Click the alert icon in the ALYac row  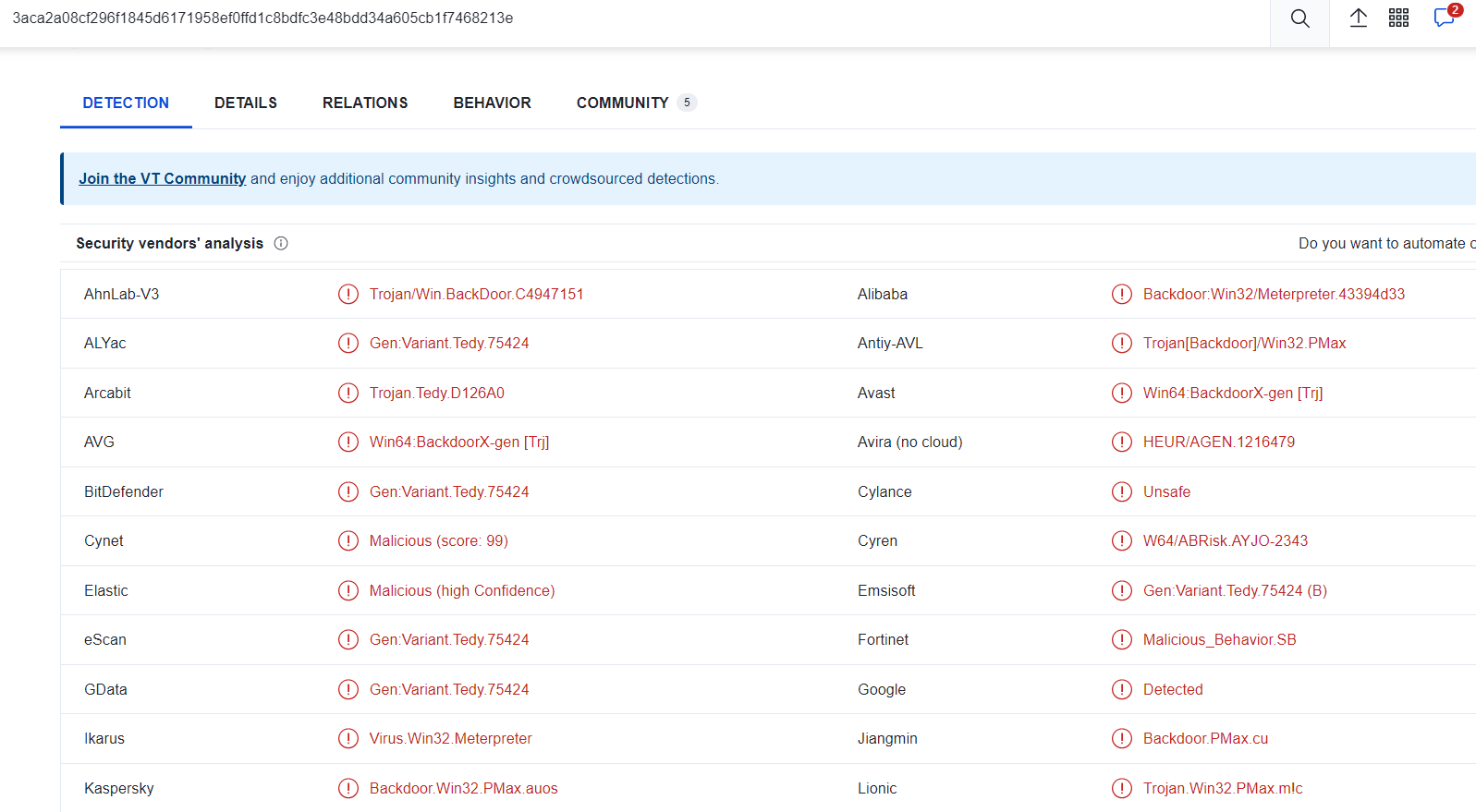click(348, 343)
